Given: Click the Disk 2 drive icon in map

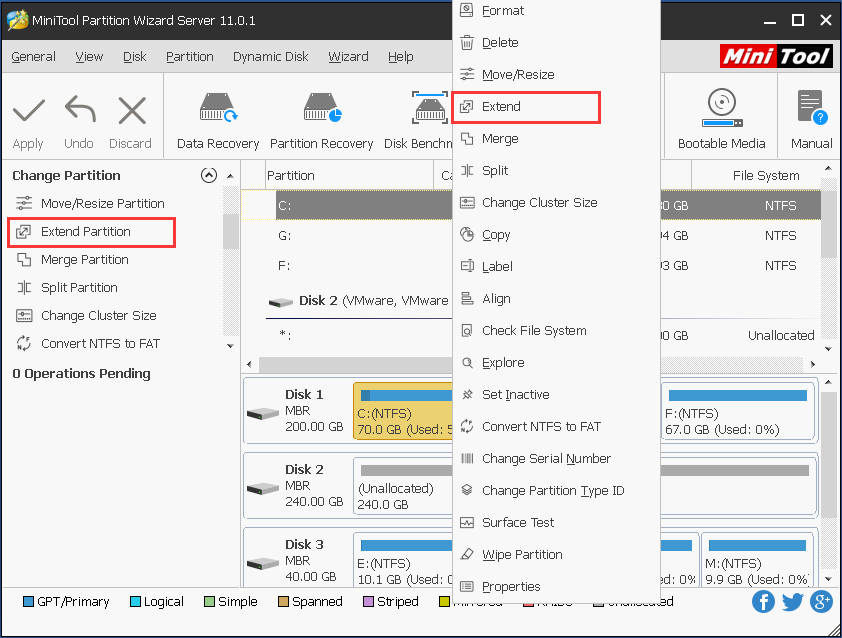Looking at the screenshot, I should [x=263, y=489].
